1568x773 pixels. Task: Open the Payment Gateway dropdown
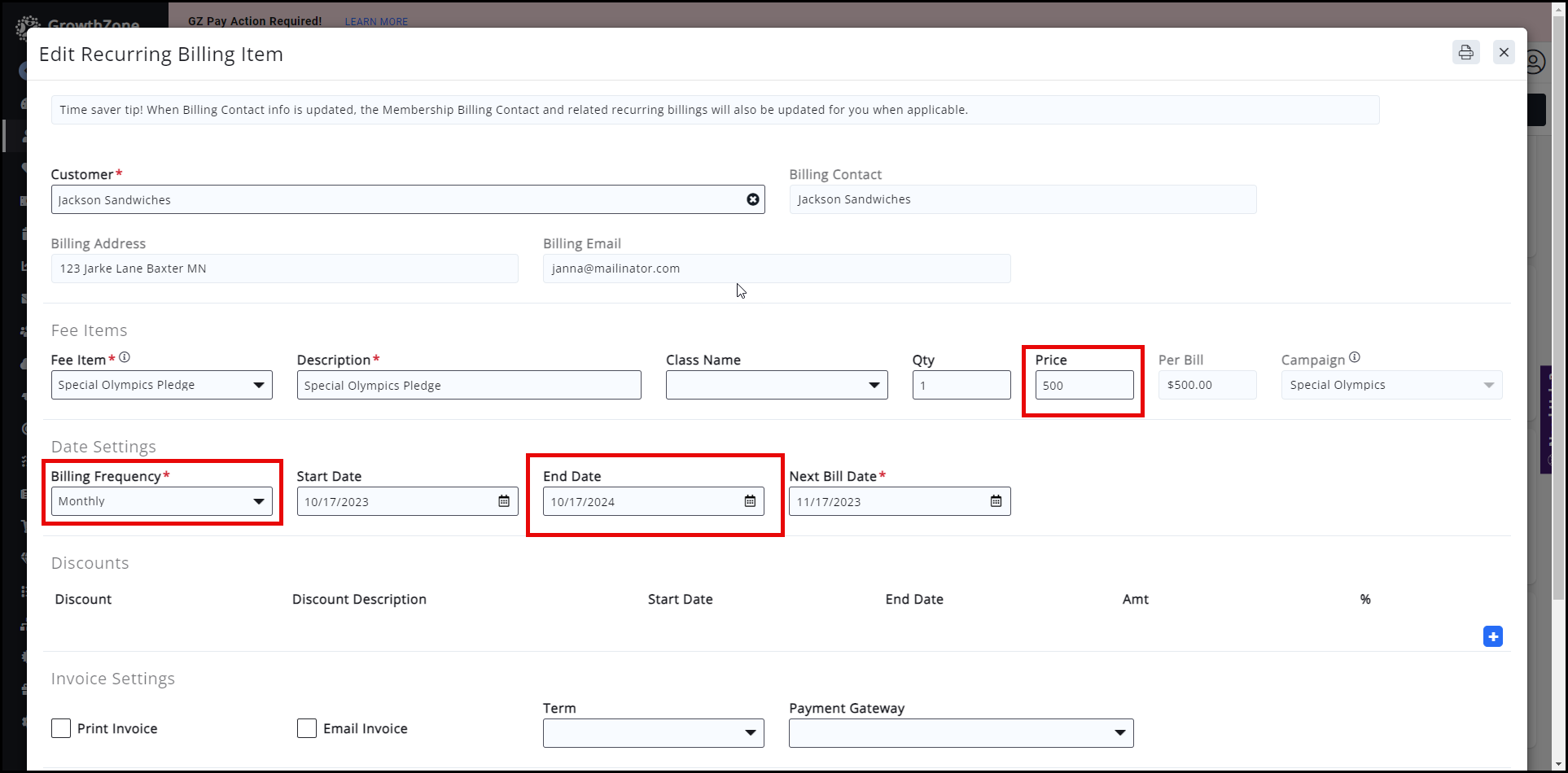coord(961,733)
